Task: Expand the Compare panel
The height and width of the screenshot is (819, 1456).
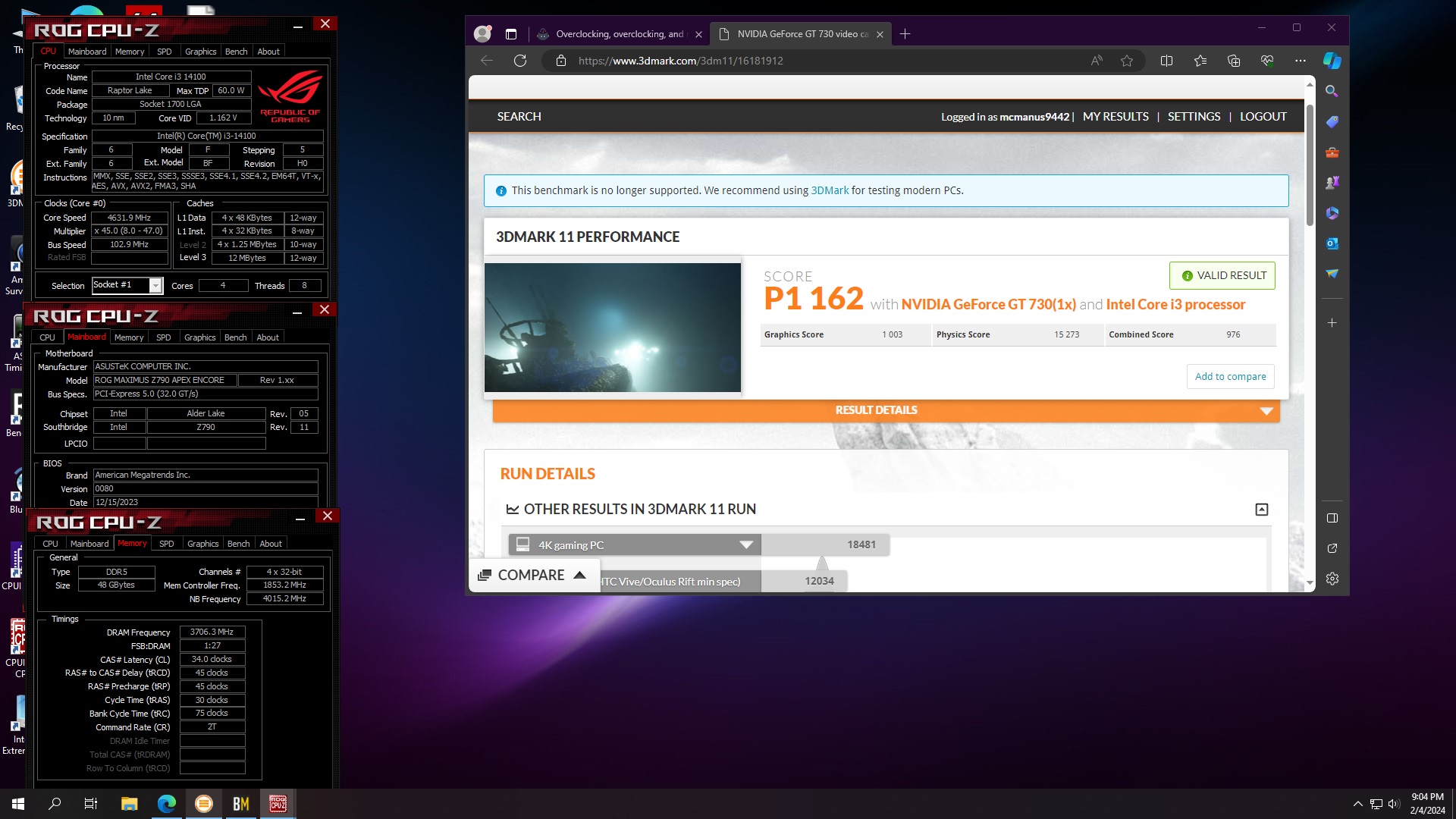Action: pos(534,575)
